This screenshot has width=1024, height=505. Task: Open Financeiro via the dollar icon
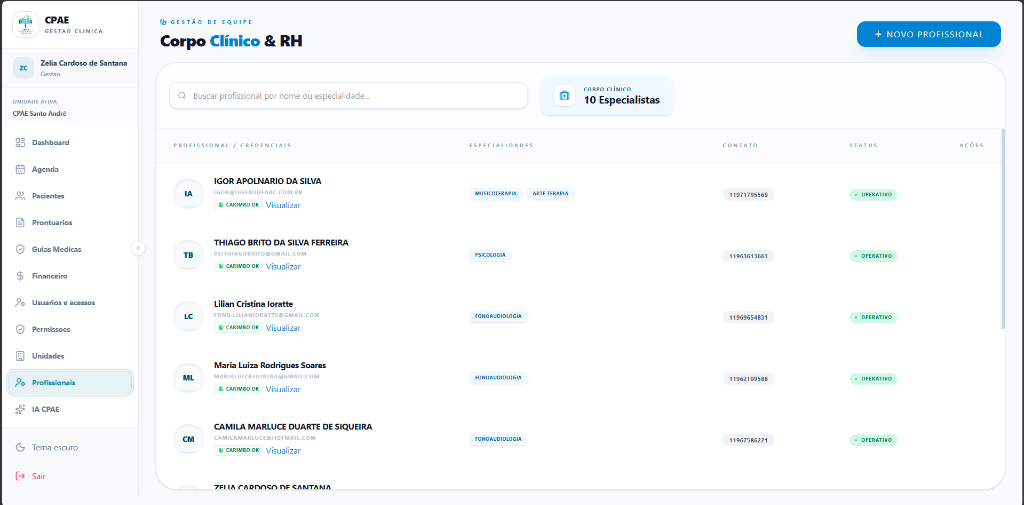(x=20, y=276)
